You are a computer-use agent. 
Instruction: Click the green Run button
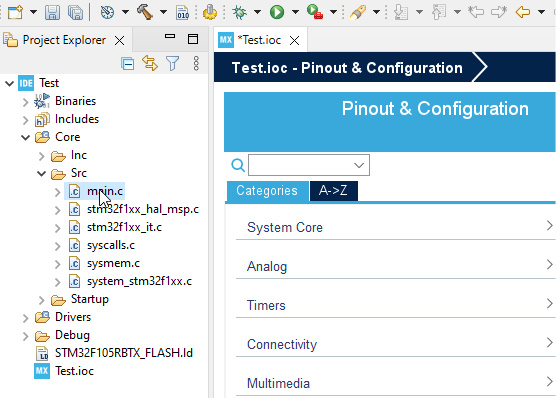pos(277,12)
